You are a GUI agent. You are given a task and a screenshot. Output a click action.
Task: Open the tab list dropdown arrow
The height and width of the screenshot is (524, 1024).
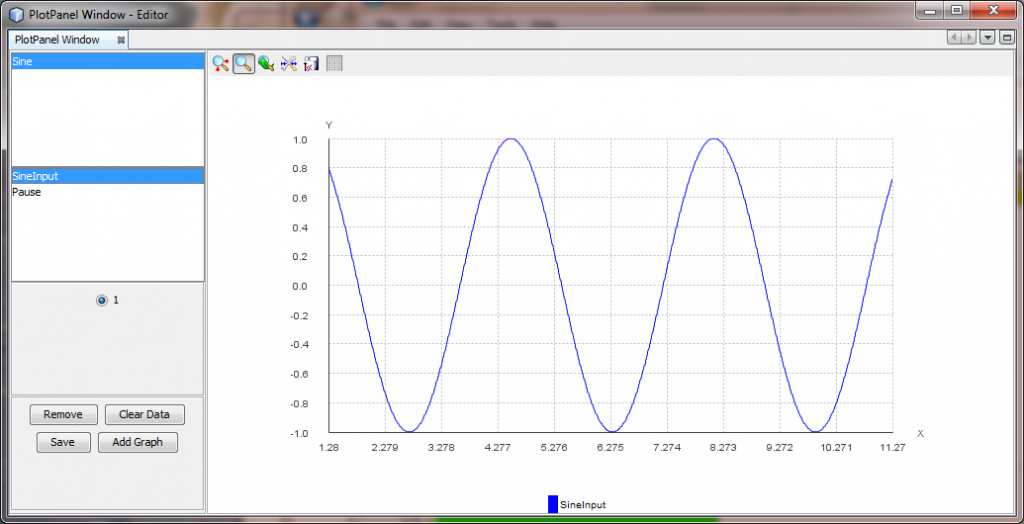coord(987,38)
